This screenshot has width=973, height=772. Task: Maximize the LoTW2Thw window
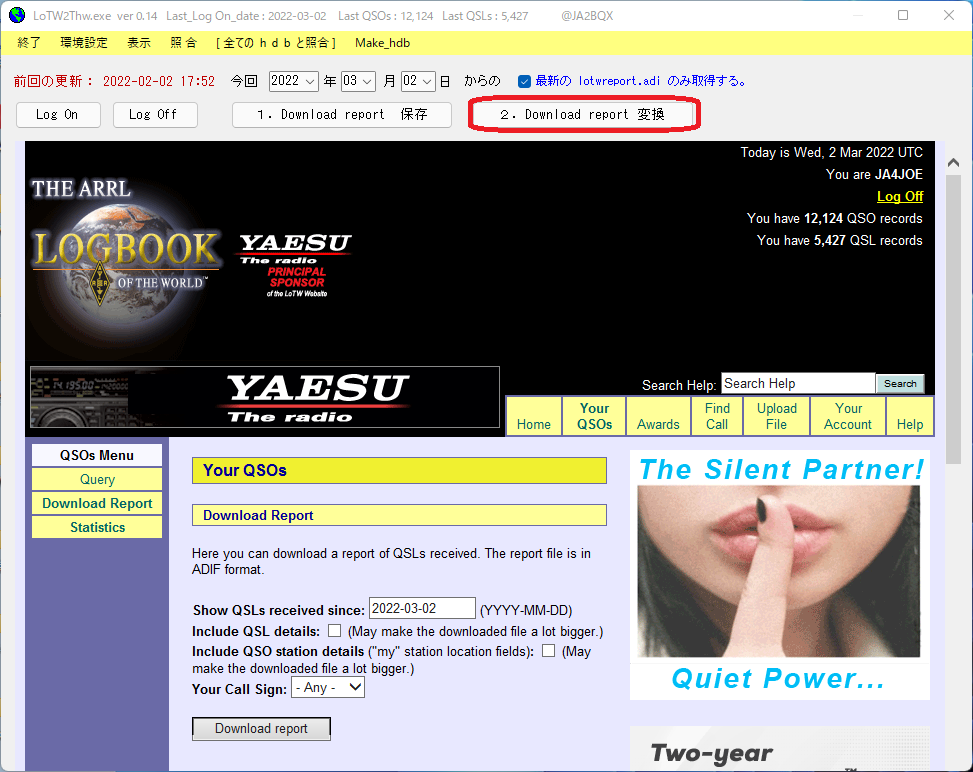click(x=903, y=16)
